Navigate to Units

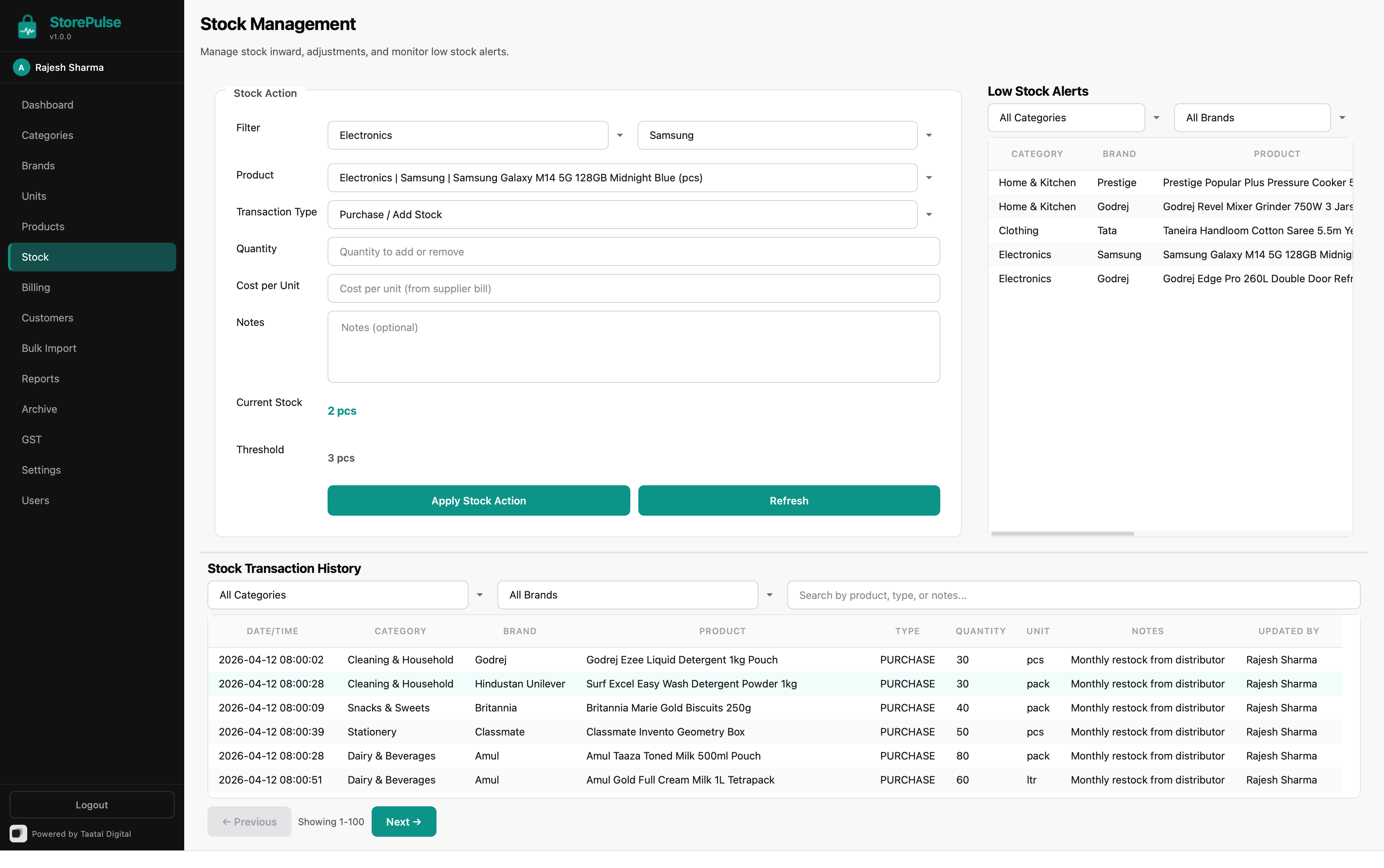click(92, 196)
